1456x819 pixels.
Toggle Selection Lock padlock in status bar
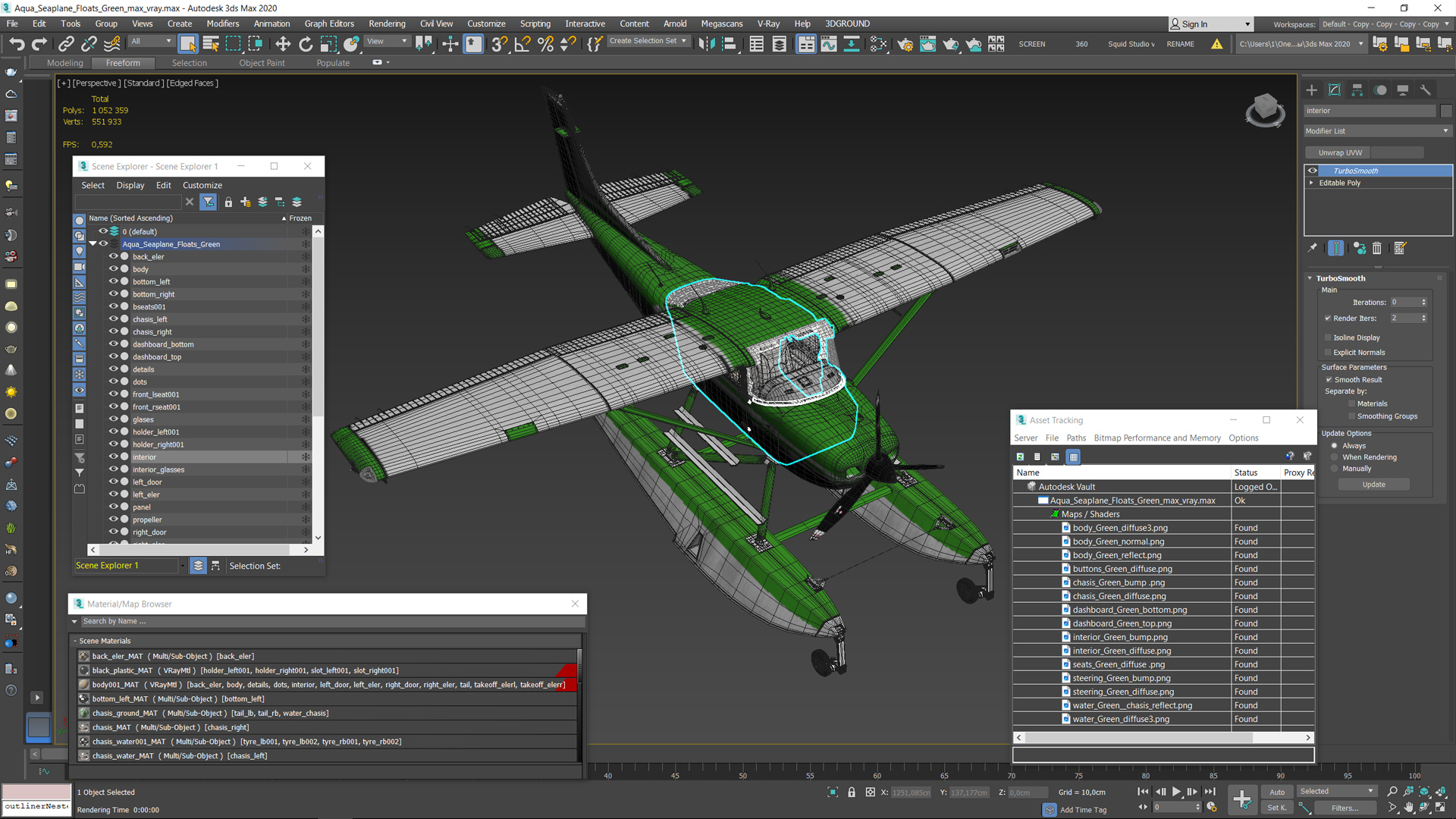pyautogui.click(x=851, y=792)
